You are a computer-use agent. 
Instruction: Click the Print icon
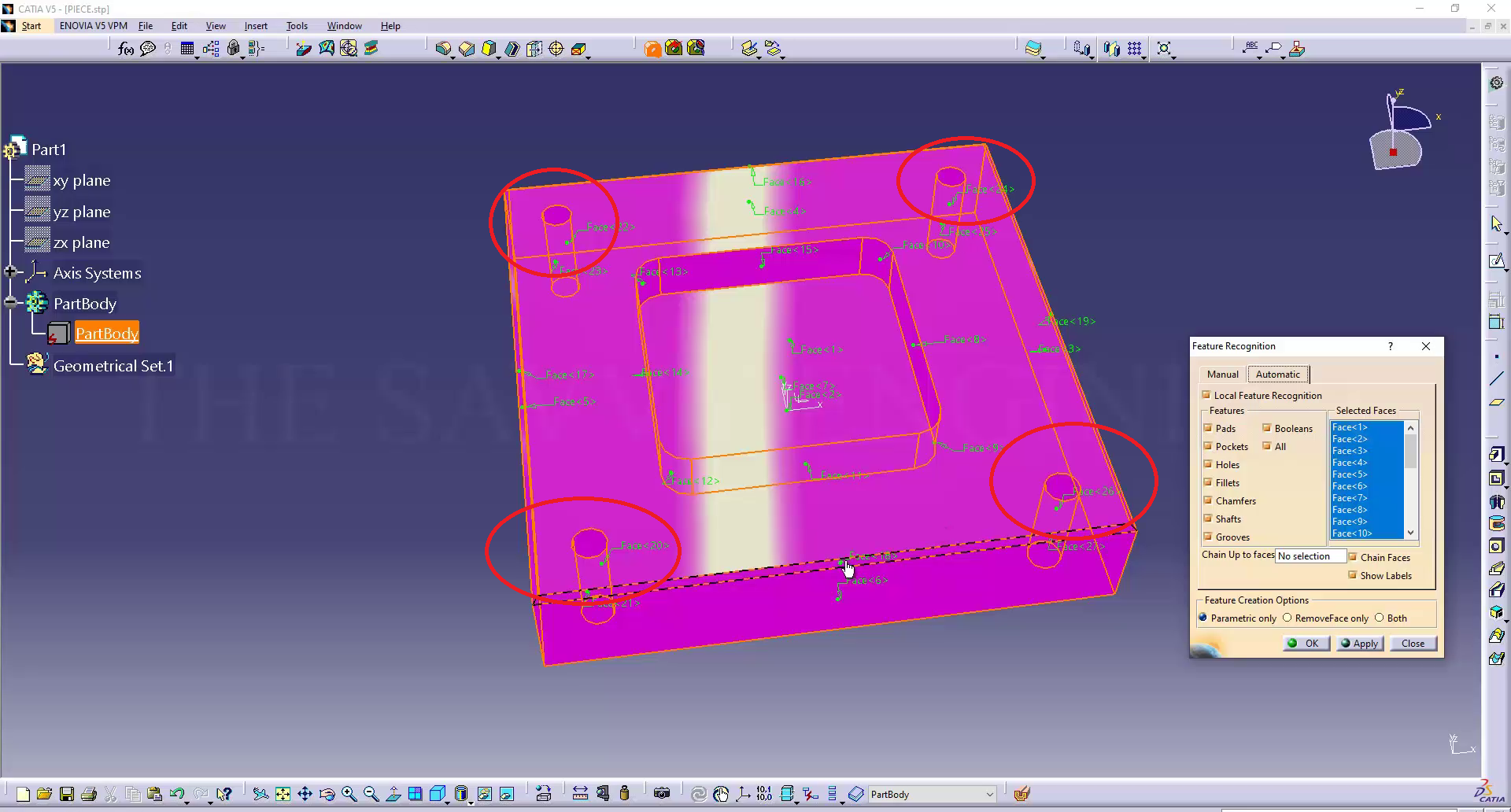click(89, 794)
